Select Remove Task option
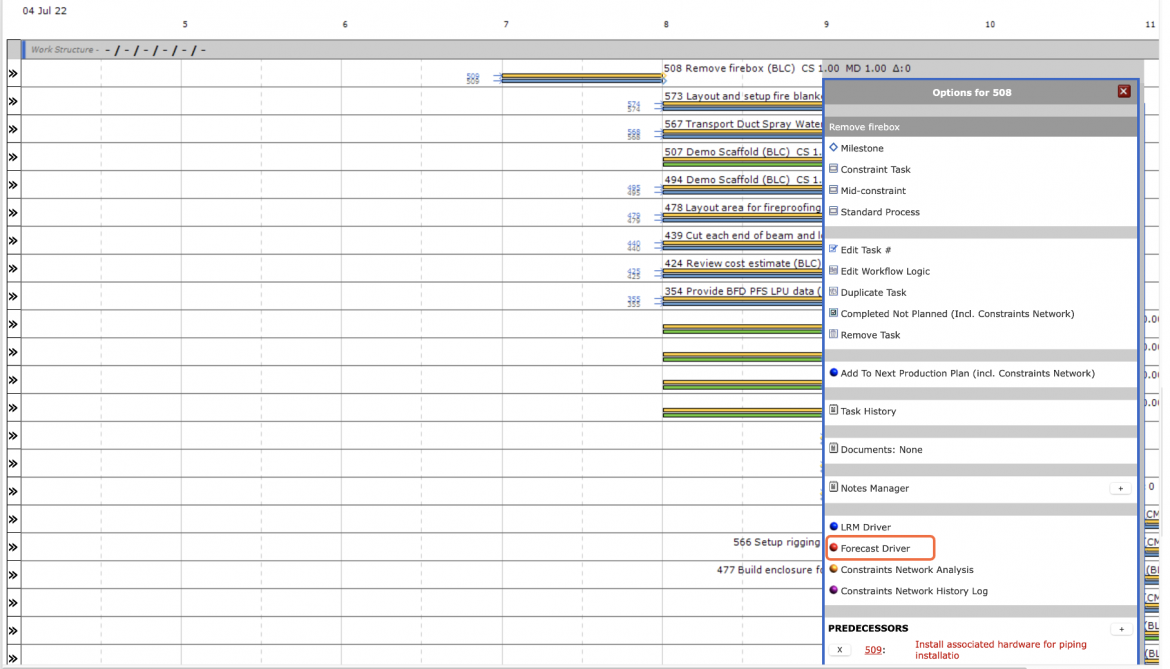 click(x=870, y=335)
